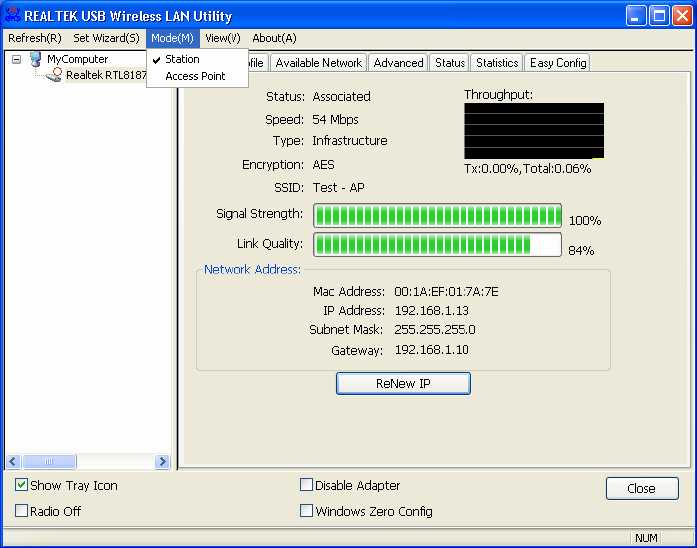Screen dimensions: 697x548
Task: Open the About(A) menu
Action: (x=274, y=38)
